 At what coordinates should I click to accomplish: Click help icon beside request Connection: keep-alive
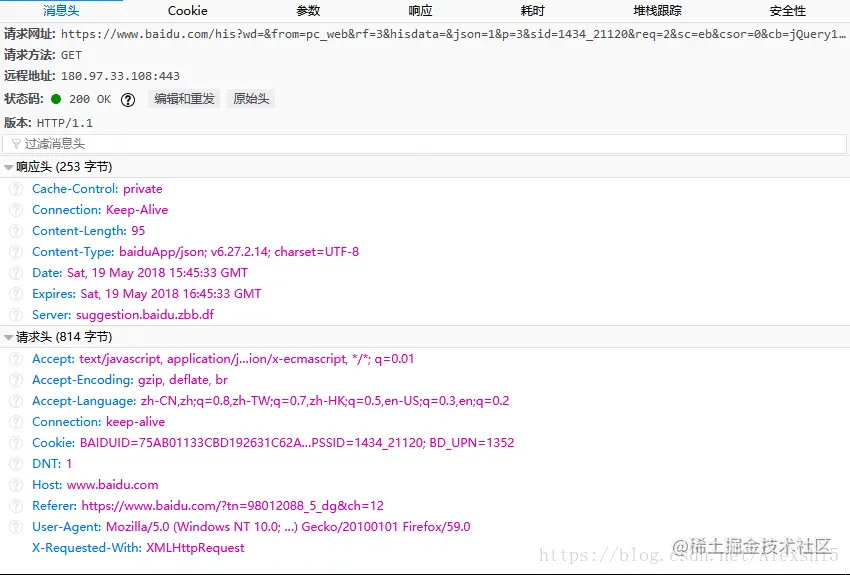(x=16, y=422)
